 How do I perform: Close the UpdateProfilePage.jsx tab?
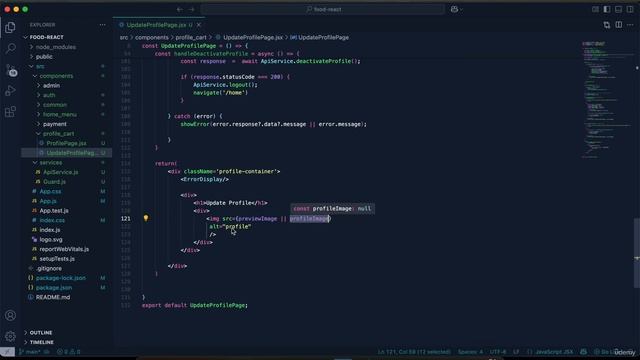click(199, 25)
